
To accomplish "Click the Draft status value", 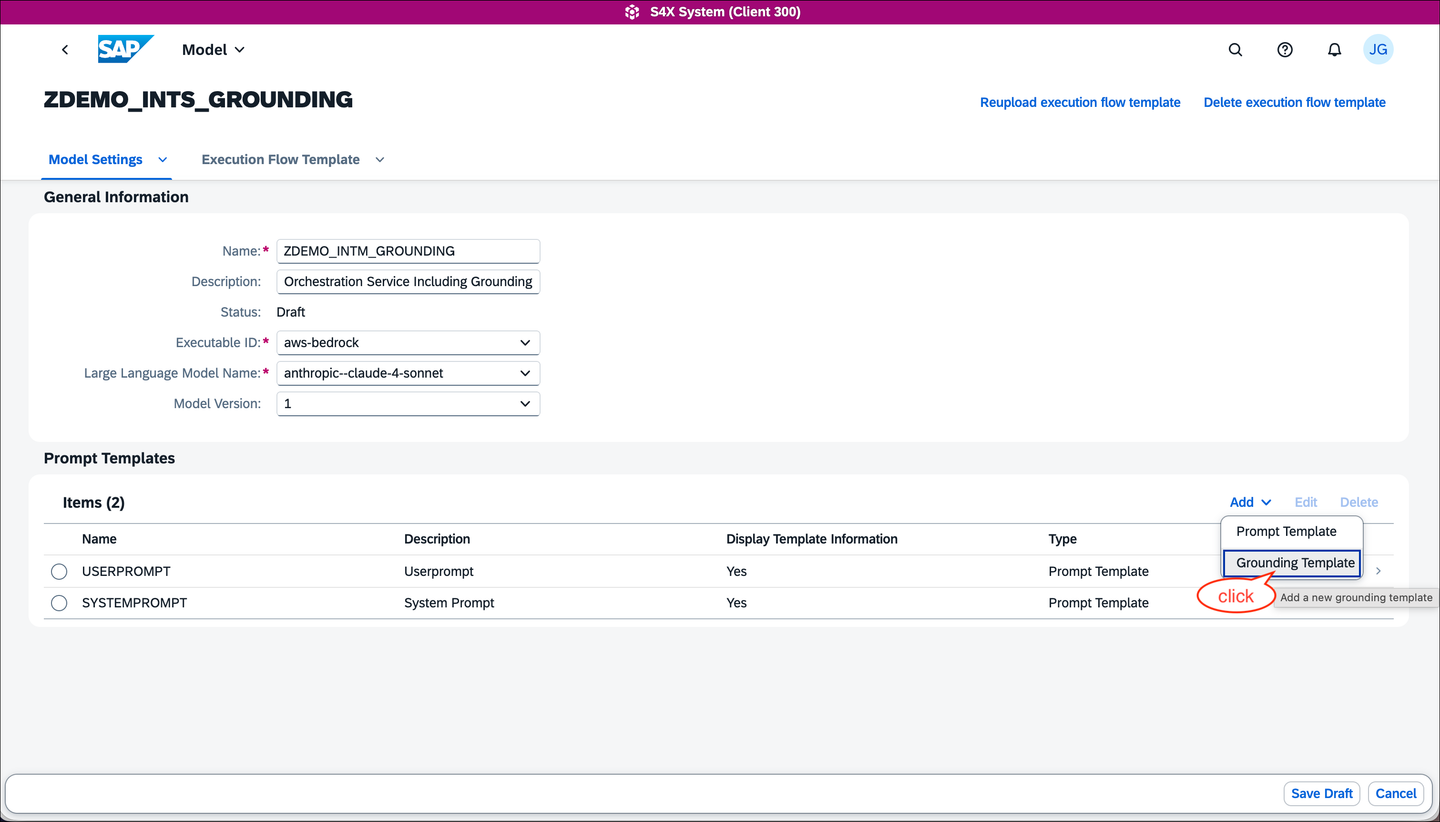I will pyautogui.click(x=291, y=312).
